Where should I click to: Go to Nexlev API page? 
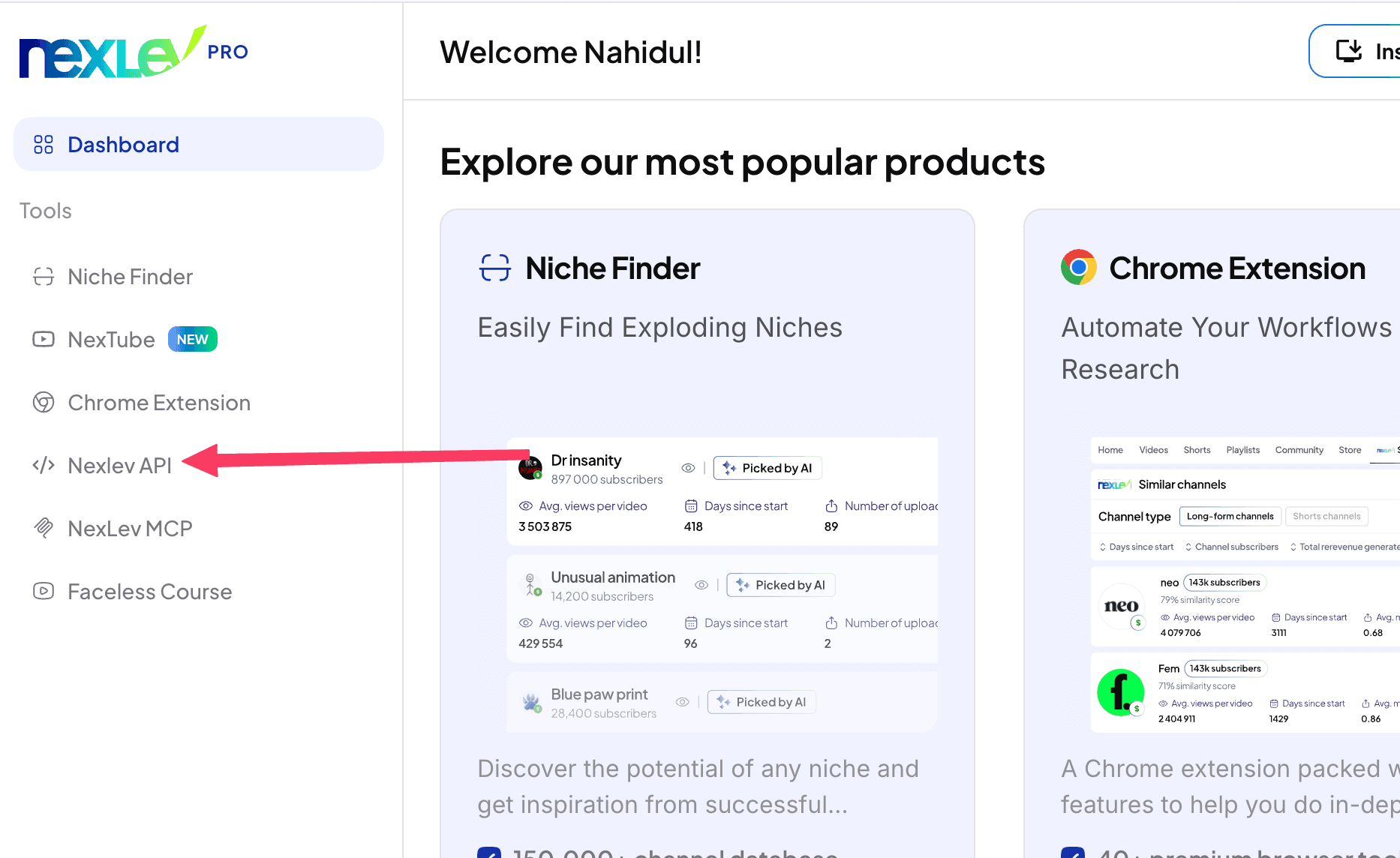120,466
